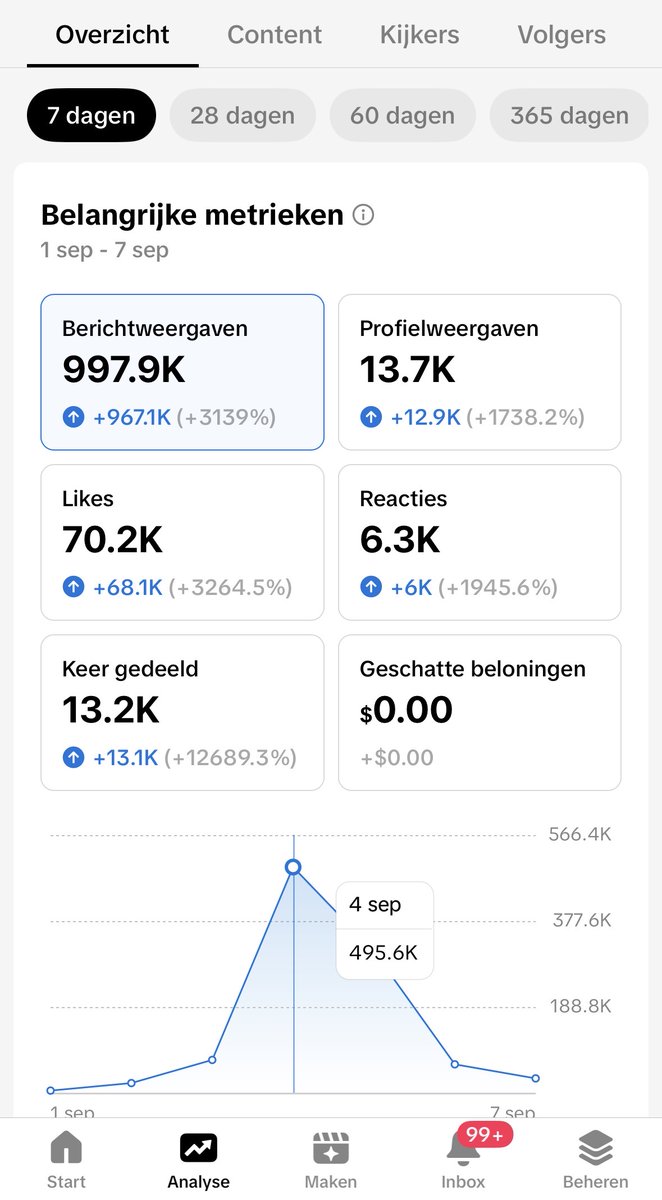Click the date range '1 sep - 7 sep'
The image size is (662, 1200).
(x=105, y=250)
